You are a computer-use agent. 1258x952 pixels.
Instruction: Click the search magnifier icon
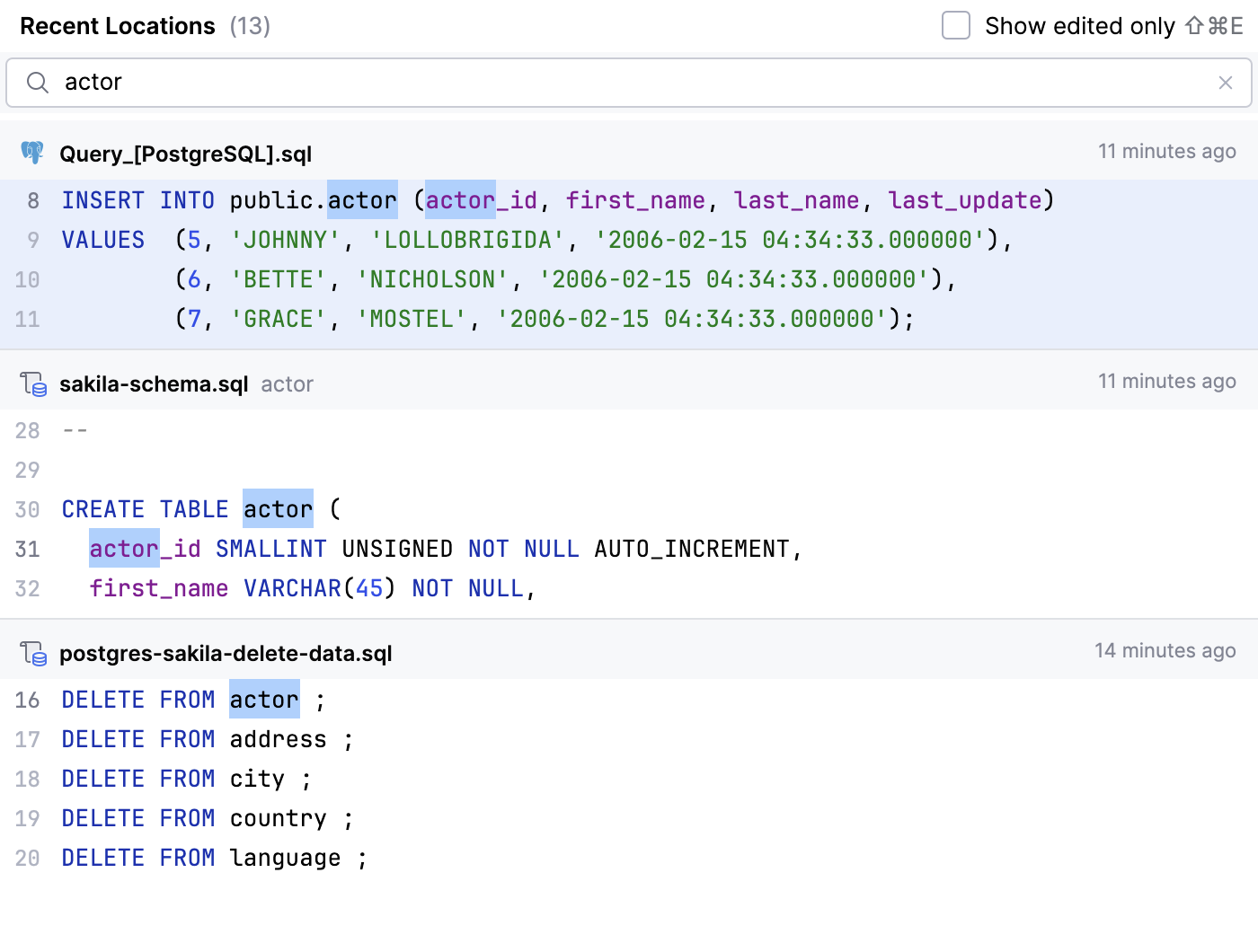pyautogui.click(x=37, y=83)
